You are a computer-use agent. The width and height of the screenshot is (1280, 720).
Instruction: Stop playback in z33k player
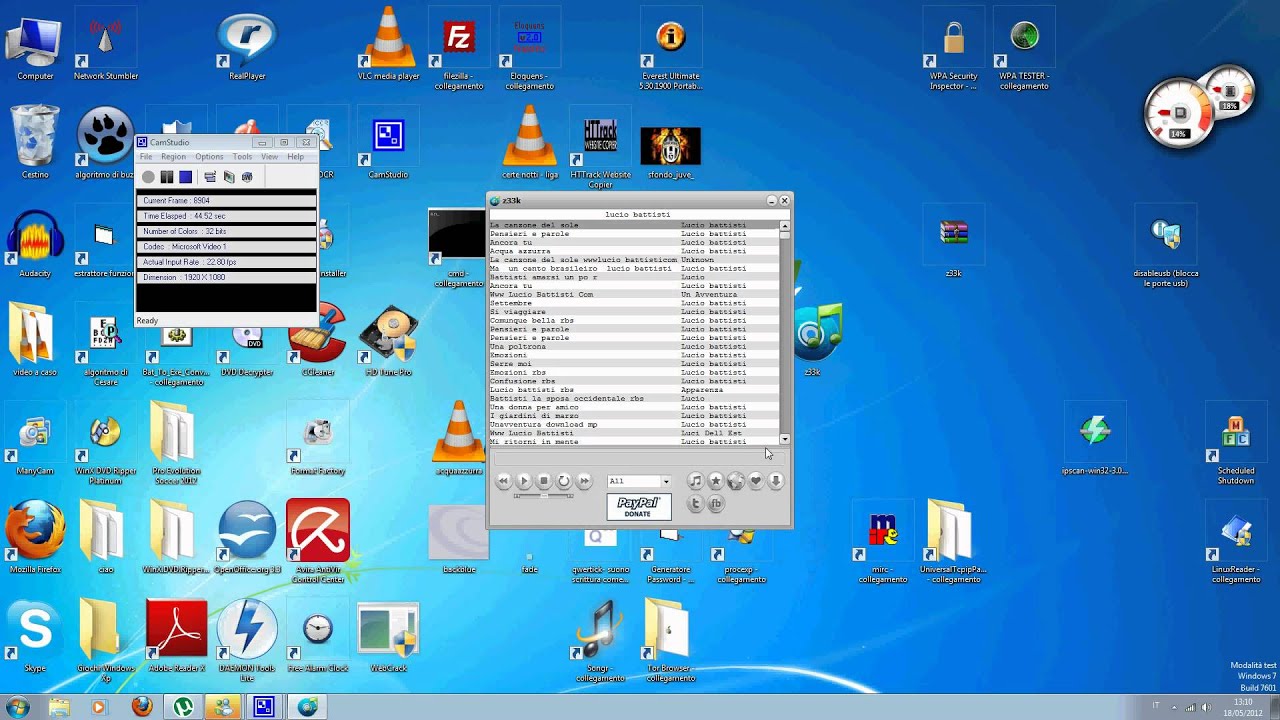543,481
